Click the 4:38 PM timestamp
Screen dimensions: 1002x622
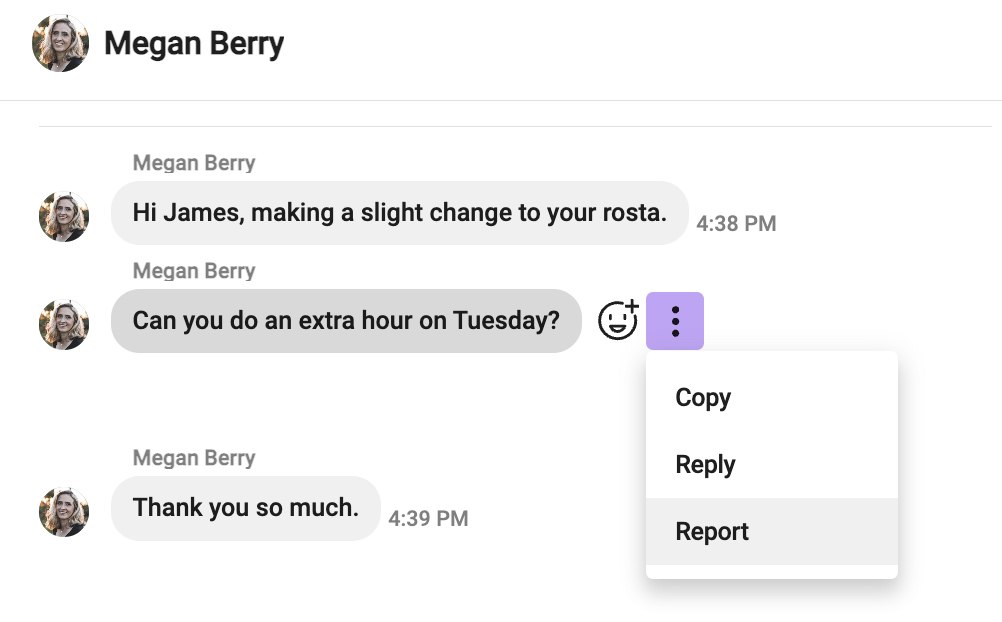pos(736,224)
